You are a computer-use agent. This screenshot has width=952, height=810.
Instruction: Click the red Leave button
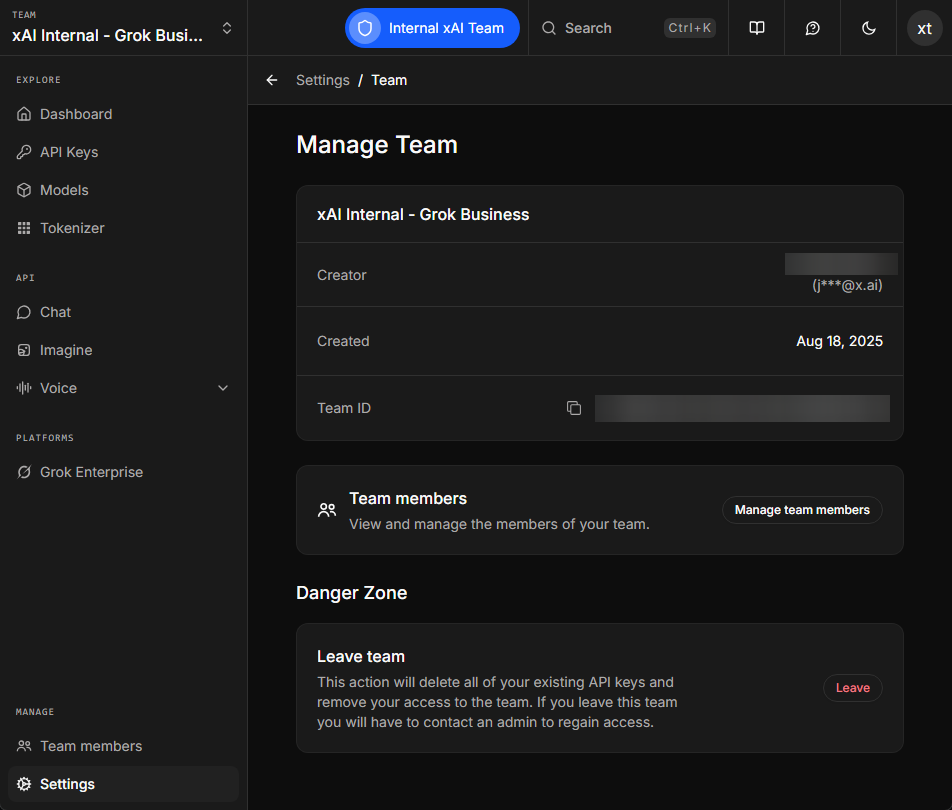tap(852, 688)
